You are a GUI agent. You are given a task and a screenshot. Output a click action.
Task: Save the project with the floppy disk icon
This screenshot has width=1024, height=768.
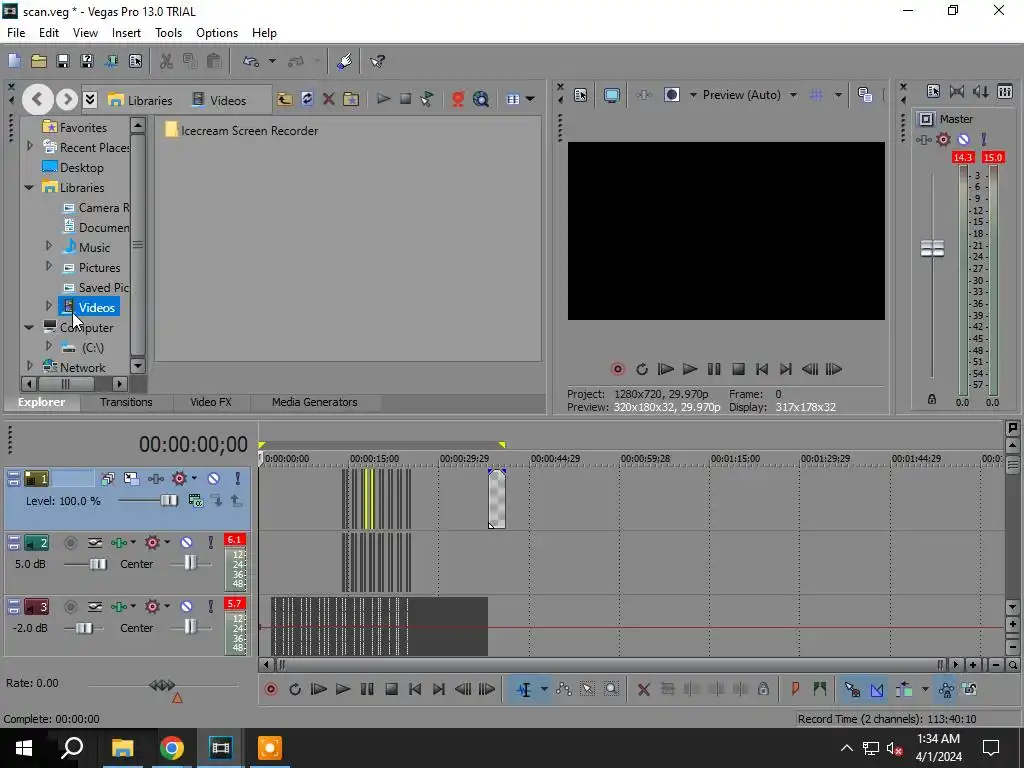[63, 61]
